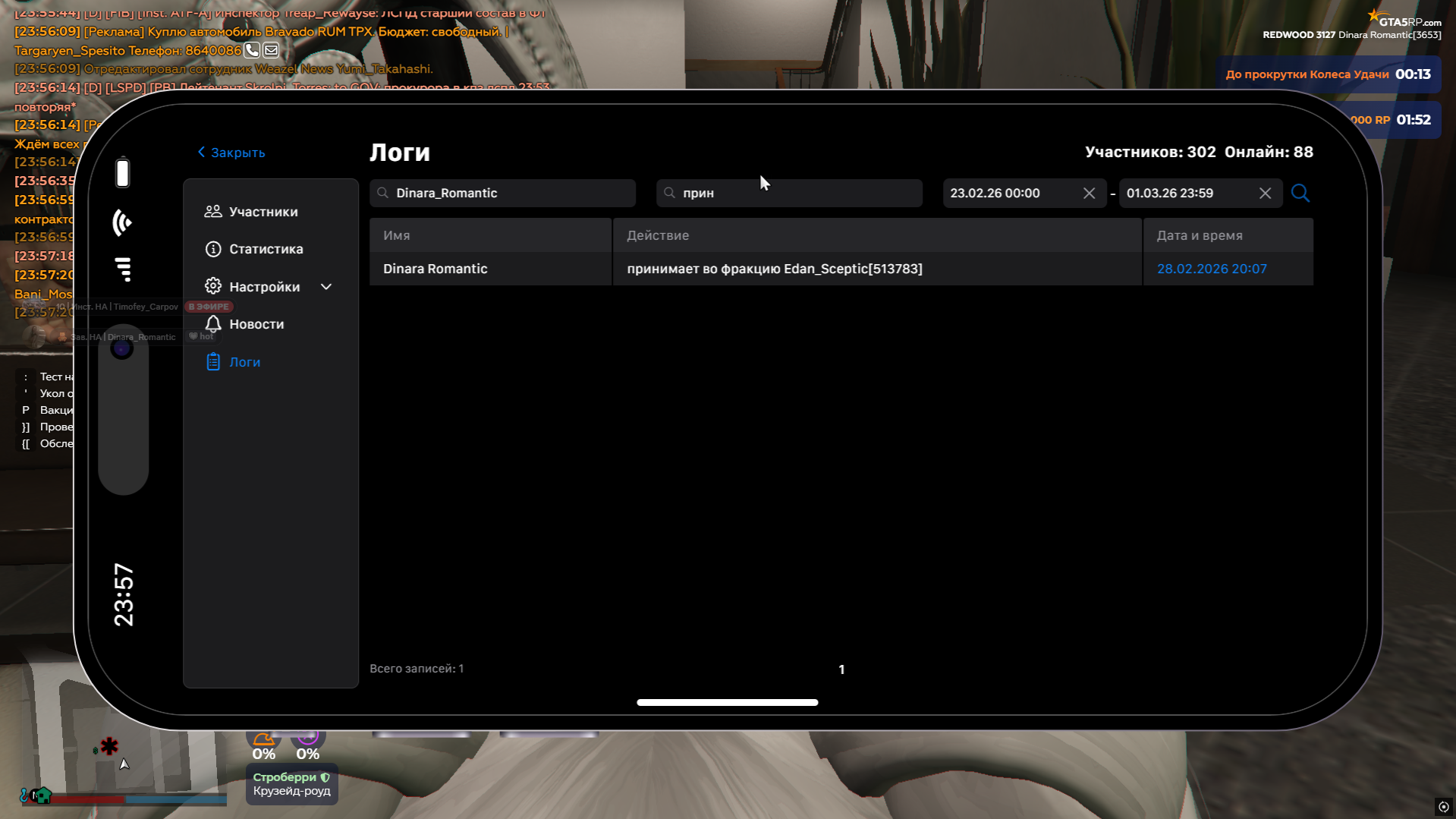Click the Имя column header
The image size is (1456, 819).
coord(397,235)
